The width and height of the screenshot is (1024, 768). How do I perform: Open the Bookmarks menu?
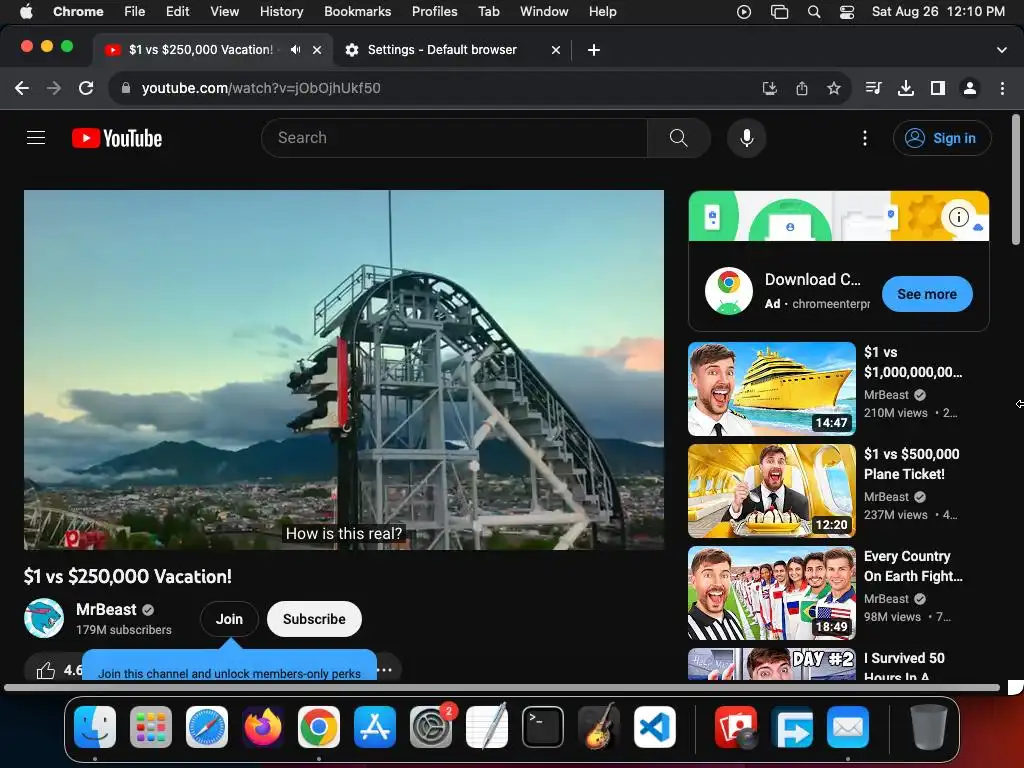tap(357, 12)
